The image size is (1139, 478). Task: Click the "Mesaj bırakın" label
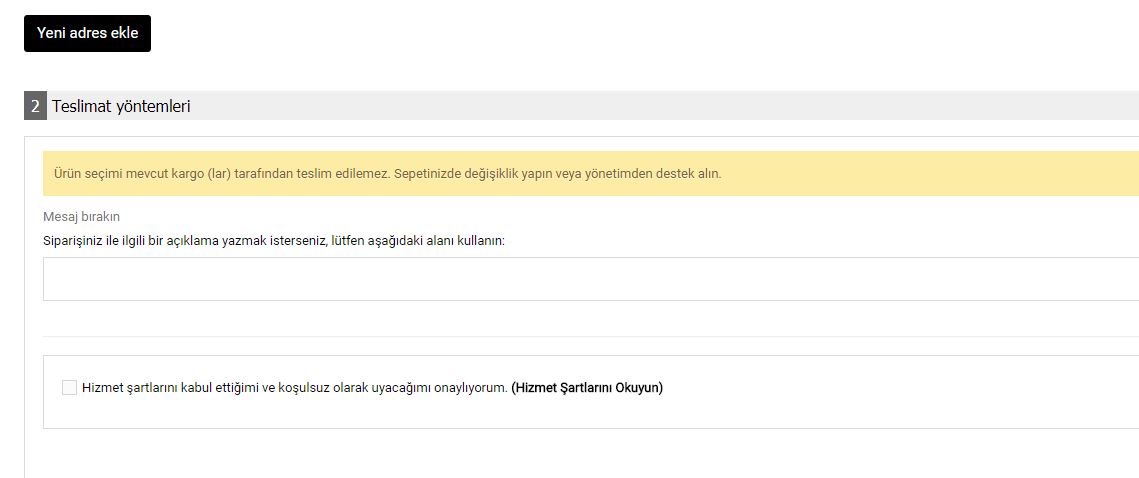(x=81, y=216)
